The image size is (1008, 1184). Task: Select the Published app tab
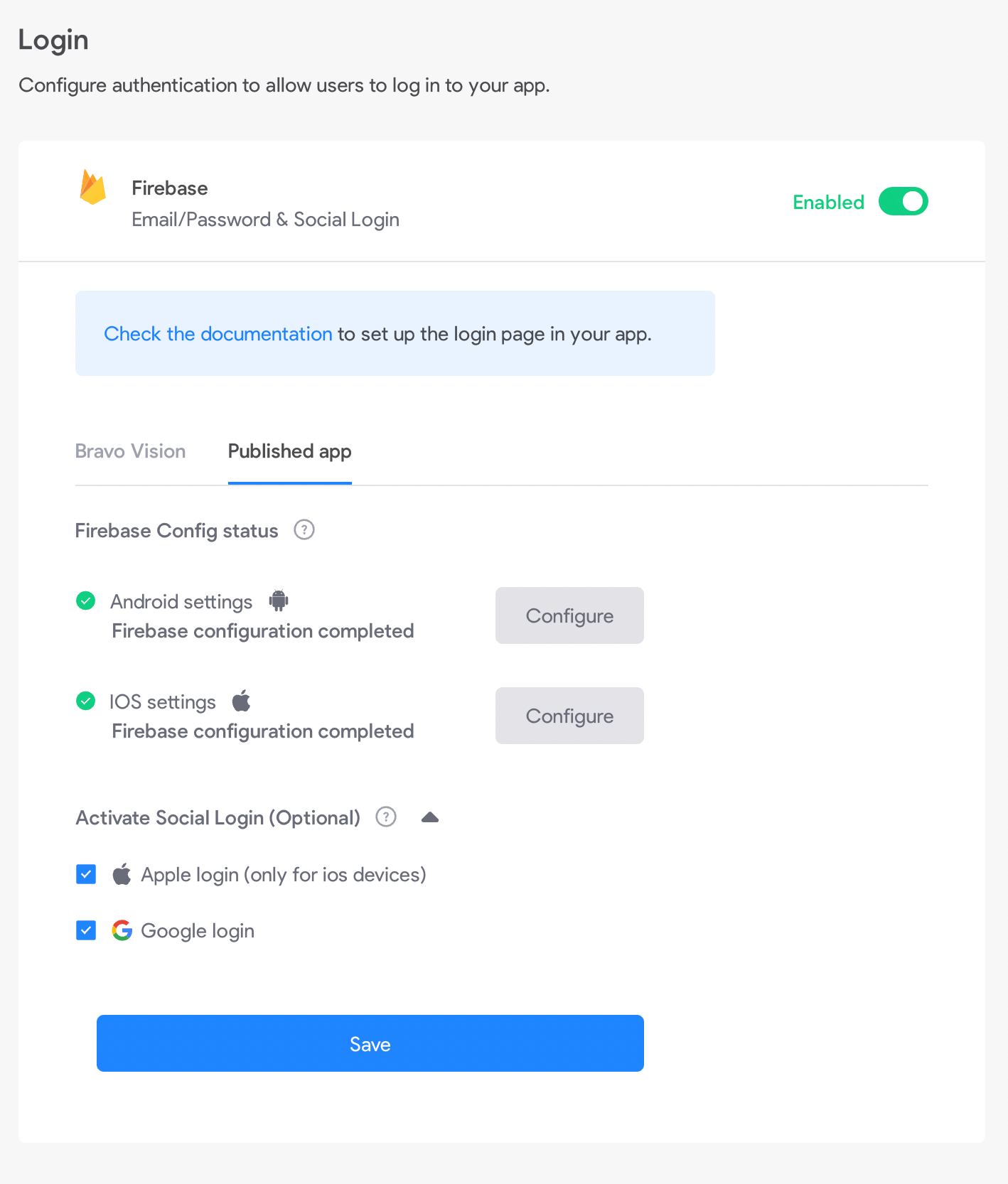(x=290, y=451)
